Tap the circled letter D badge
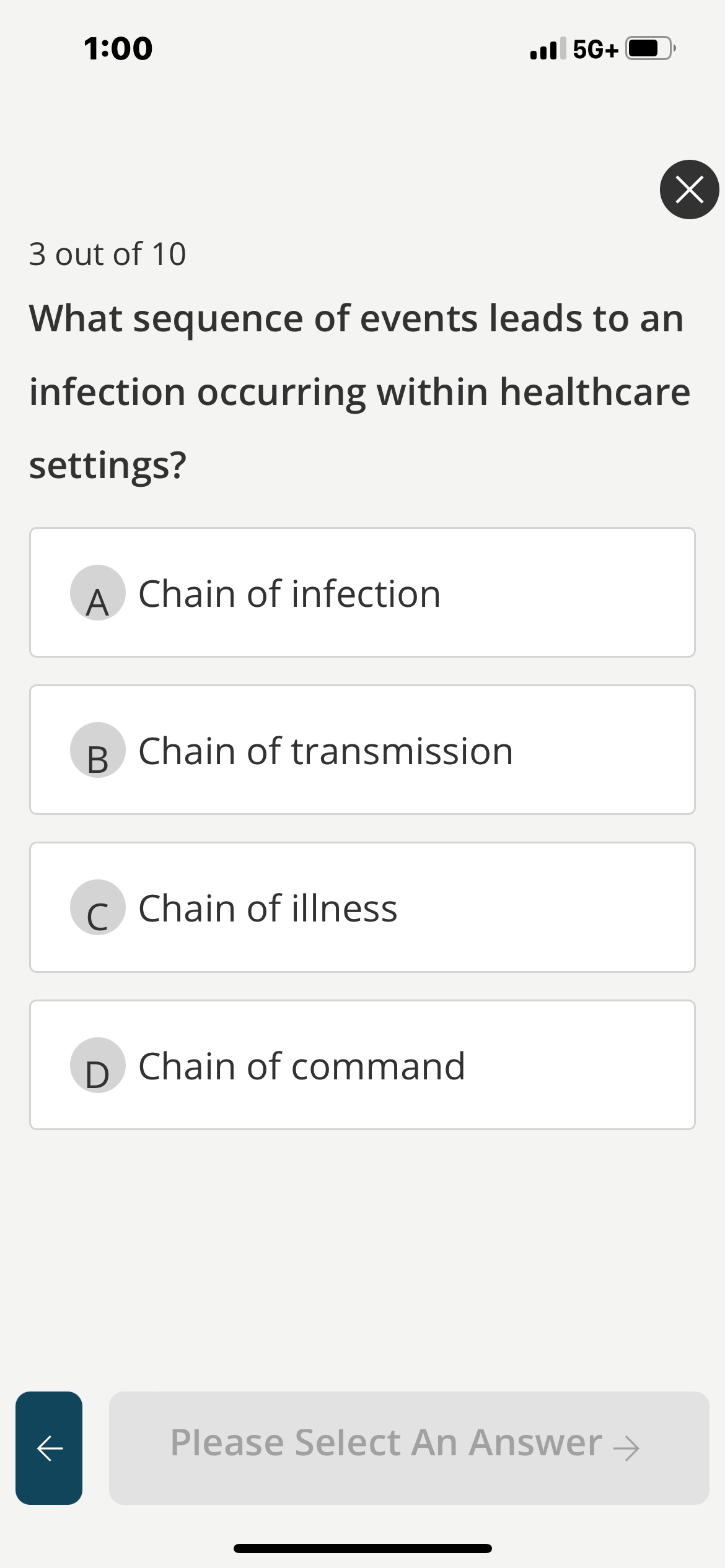This screenshot has width=725, height=1568. (x=98, y=1066)
